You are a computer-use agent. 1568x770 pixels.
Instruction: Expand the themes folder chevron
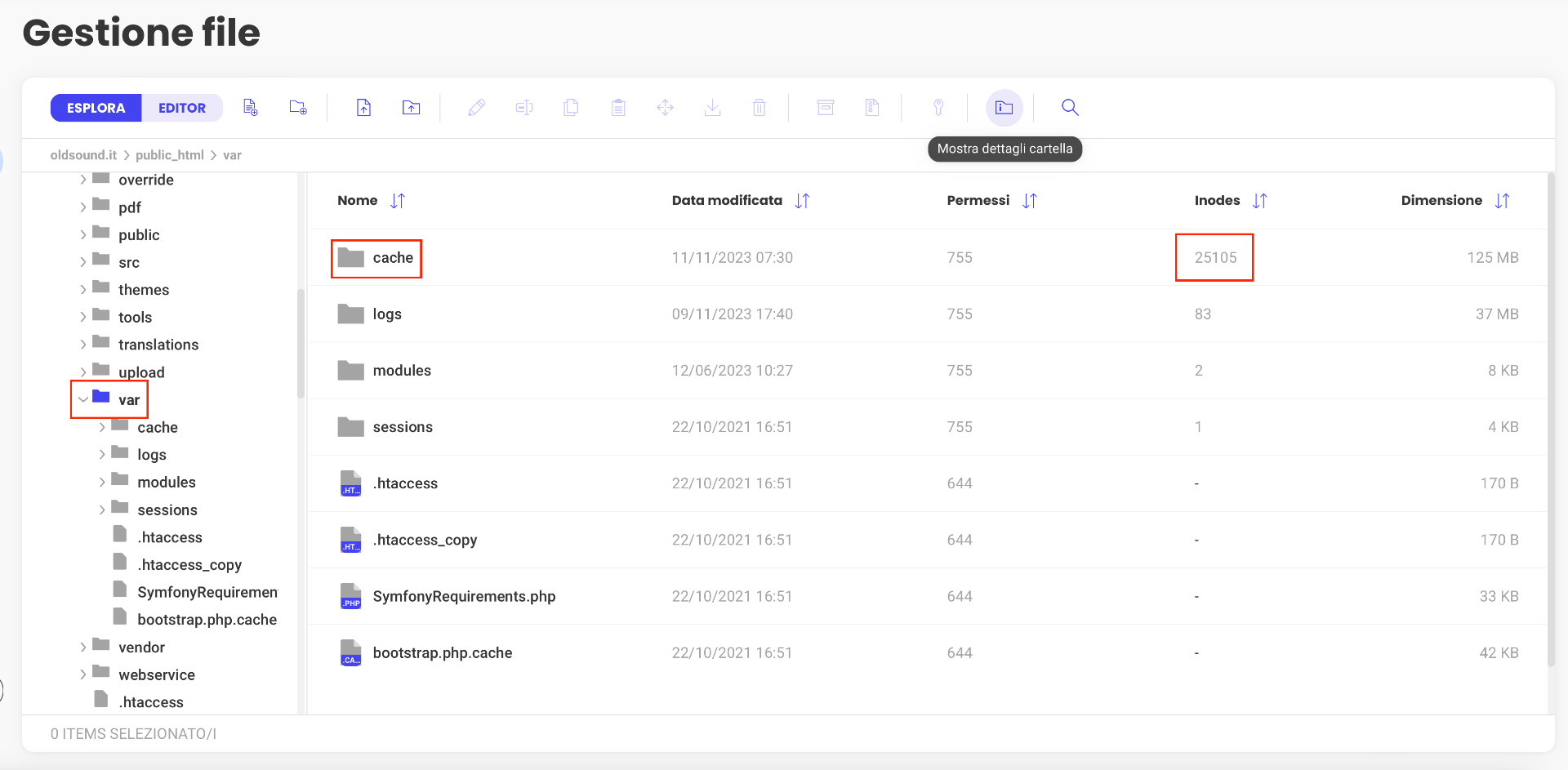click(83, 290)
